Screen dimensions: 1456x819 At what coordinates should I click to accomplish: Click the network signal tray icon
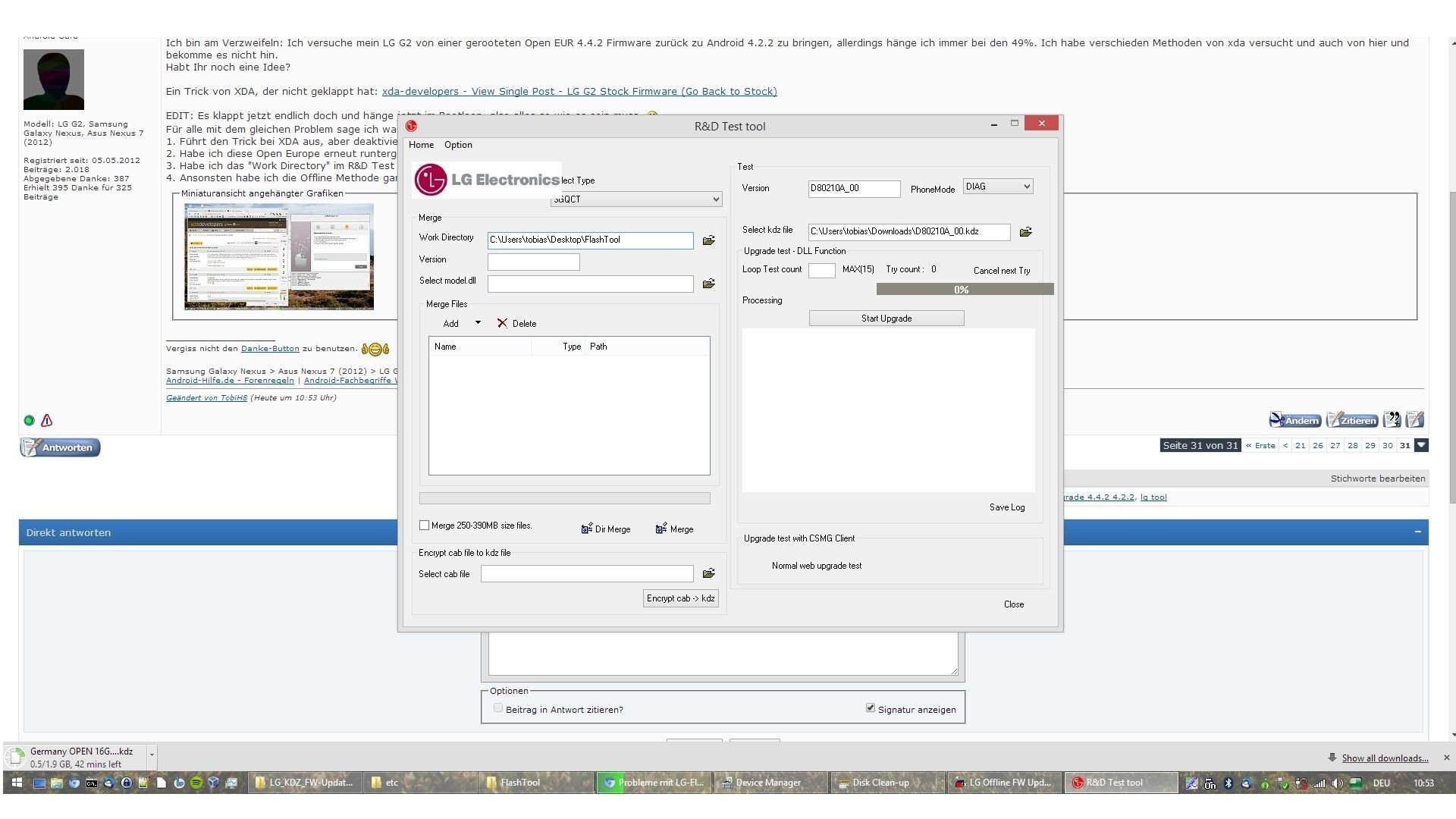click(1319, 783)
